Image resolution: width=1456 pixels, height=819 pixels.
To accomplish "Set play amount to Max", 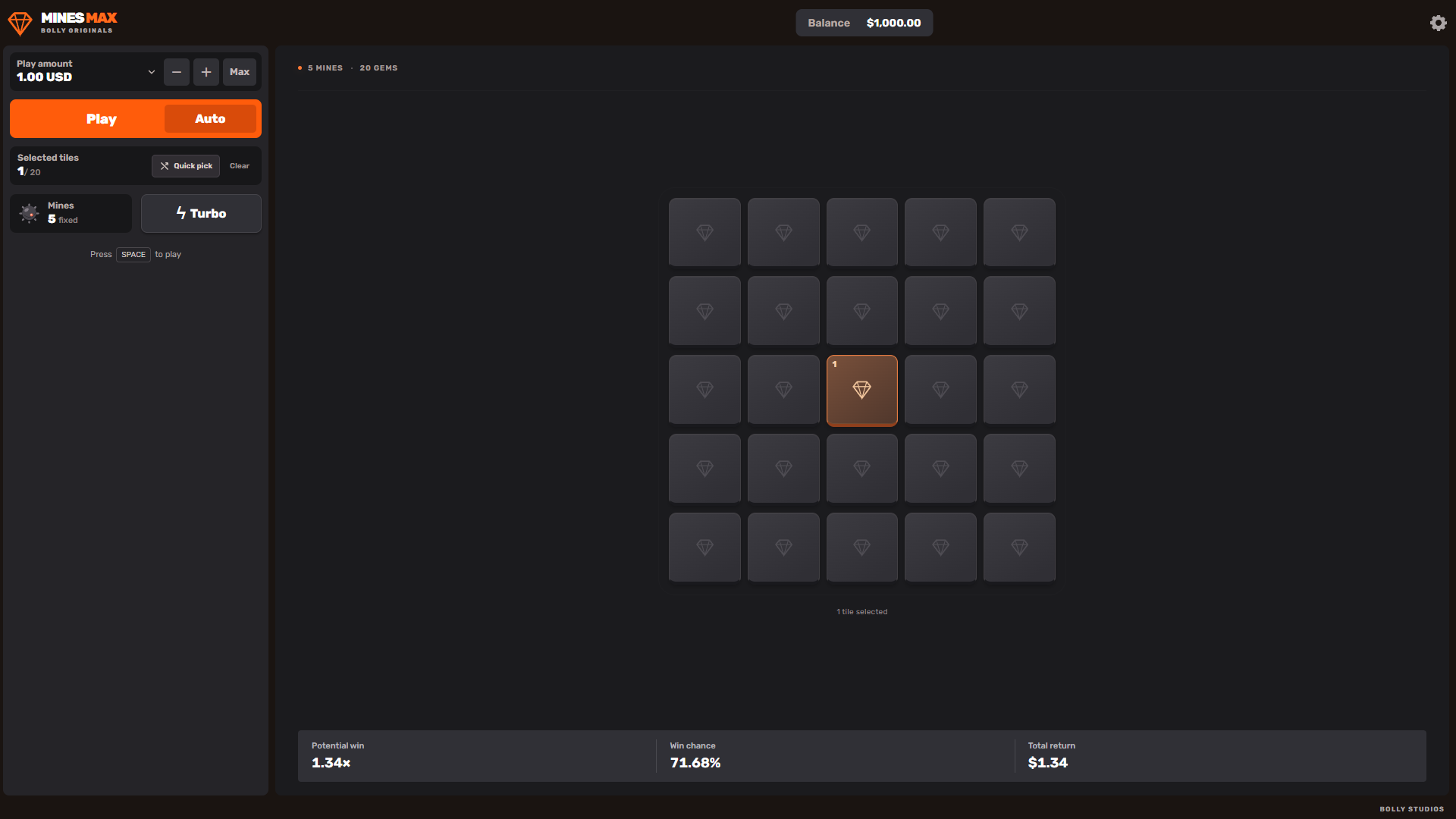I will point(240,72).
